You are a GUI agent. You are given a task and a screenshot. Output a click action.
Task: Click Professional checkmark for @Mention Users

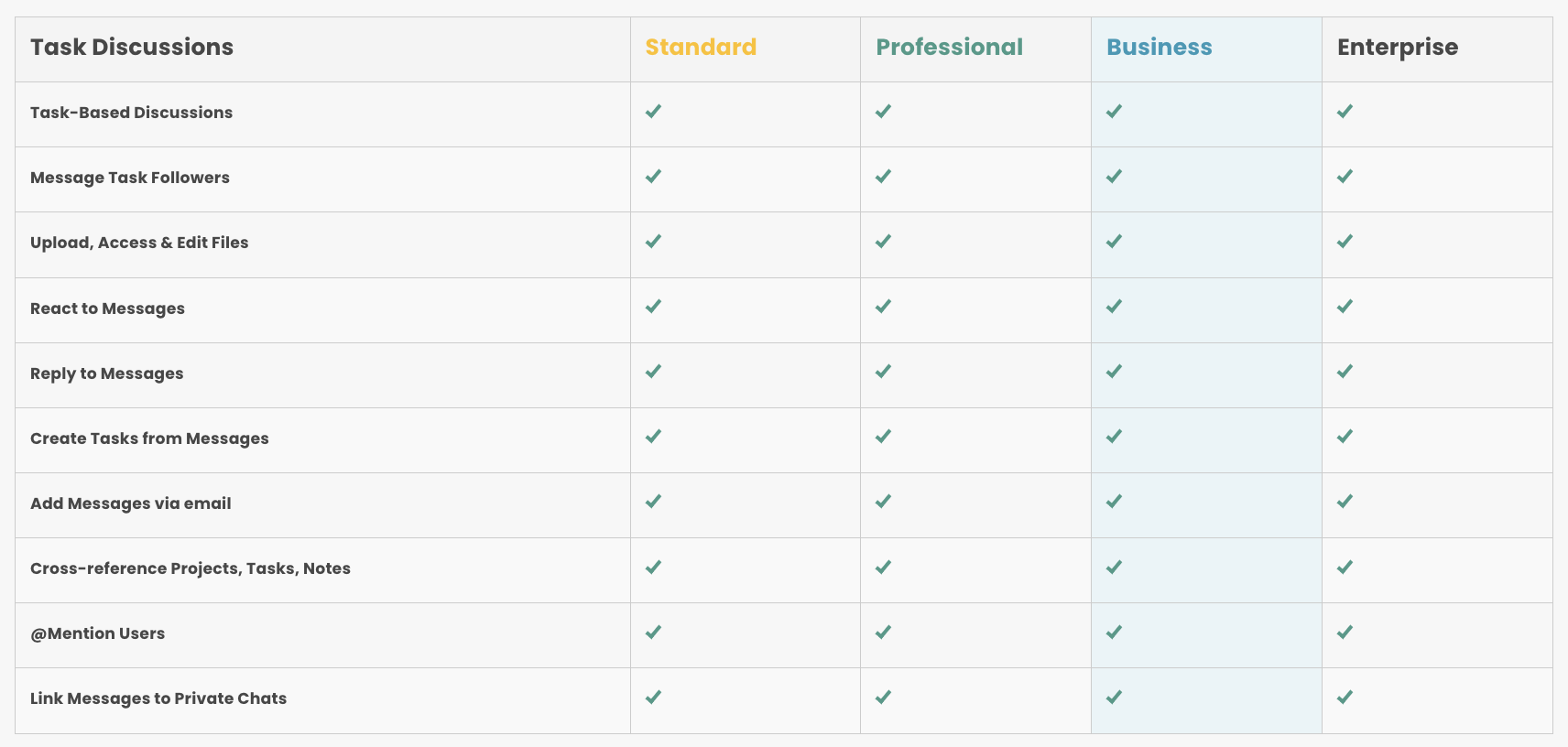coord(883,633)
